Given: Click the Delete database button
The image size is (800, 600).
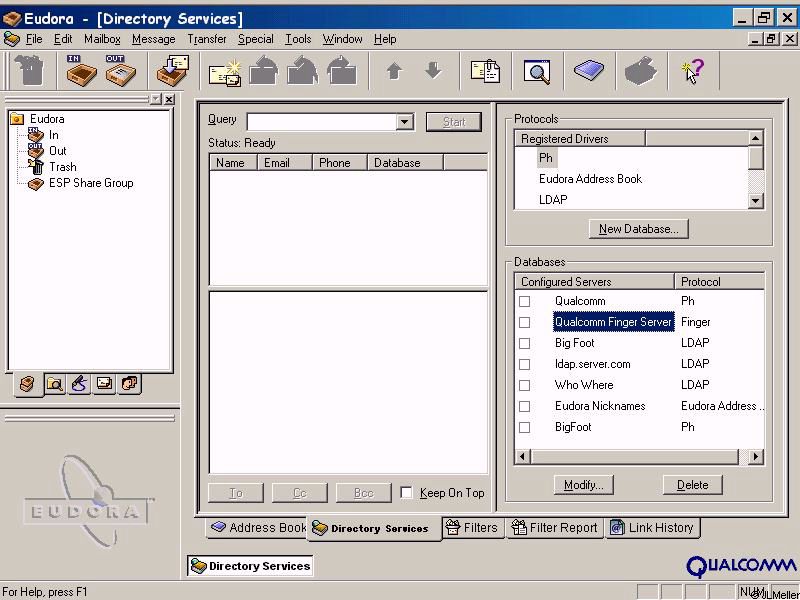Looking at the screenshot, I should coord(692,485).
